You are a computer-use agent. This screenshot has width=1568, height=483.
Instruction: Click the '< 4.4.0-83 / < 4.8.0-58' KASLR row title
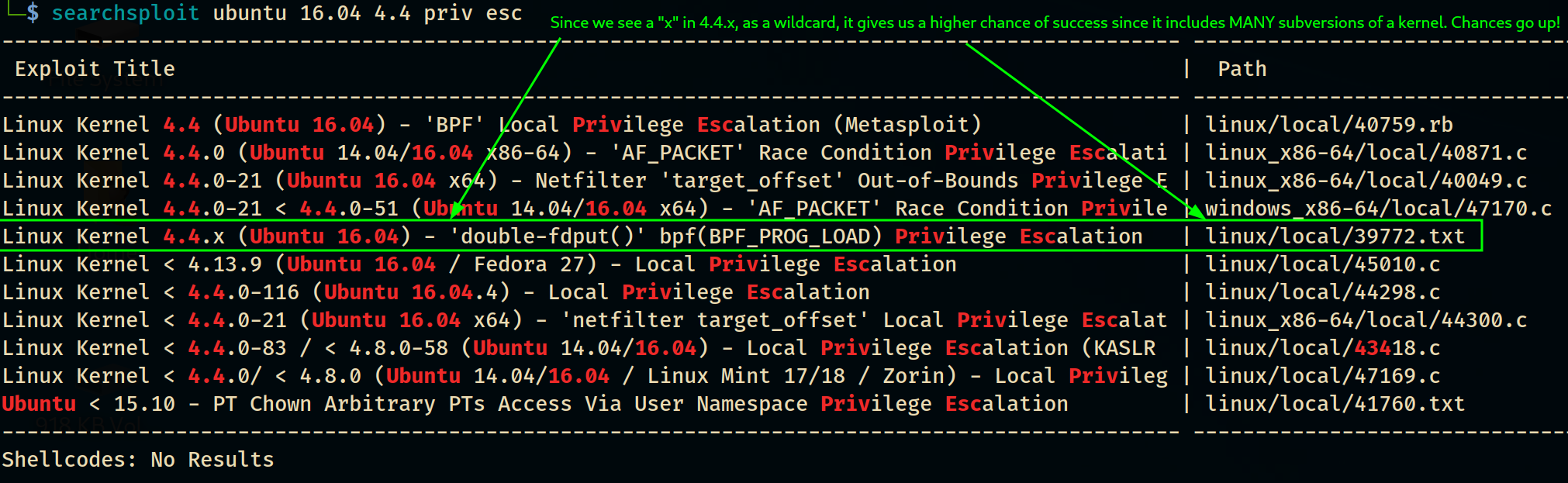(x=579, y=348)
